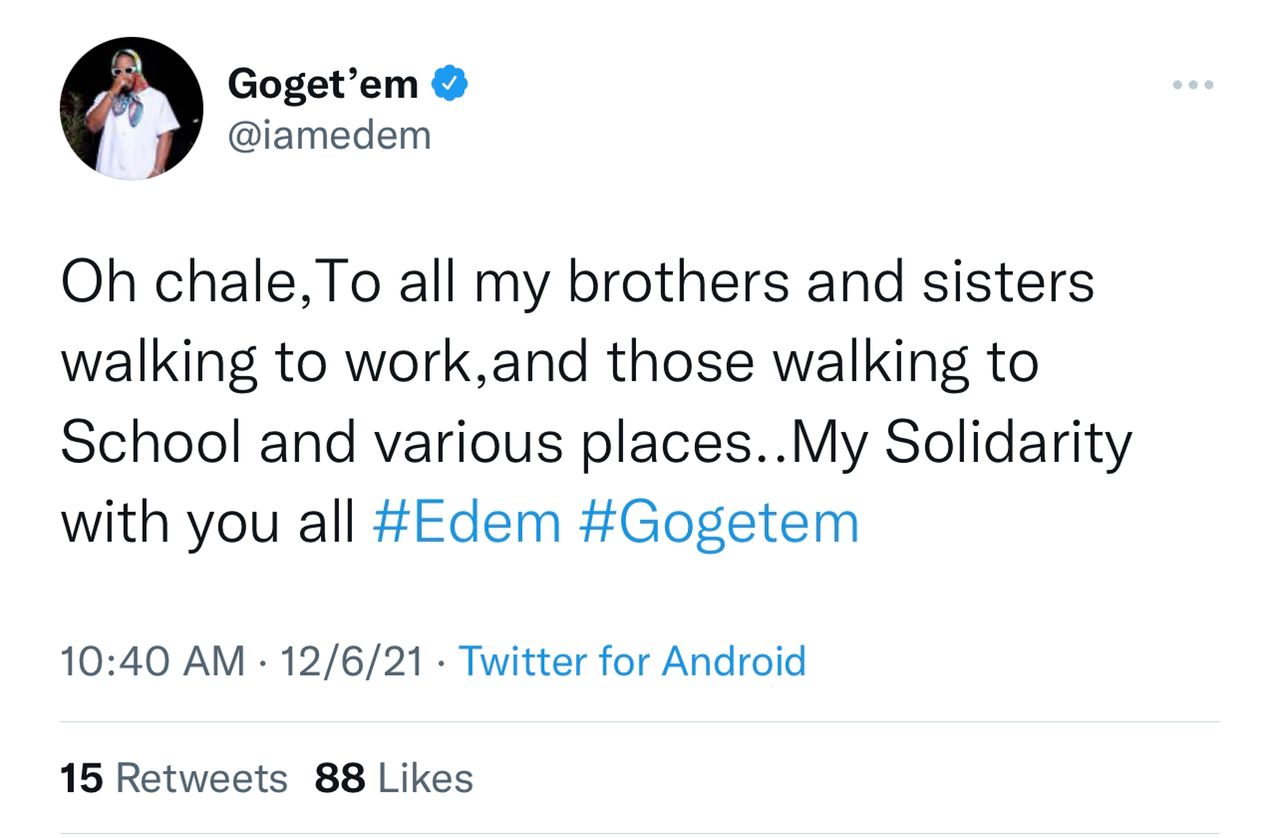The height and width of the screenshot is (838, 1280).
Task: Click the number 88 likes count
Action: pos(342,779)
